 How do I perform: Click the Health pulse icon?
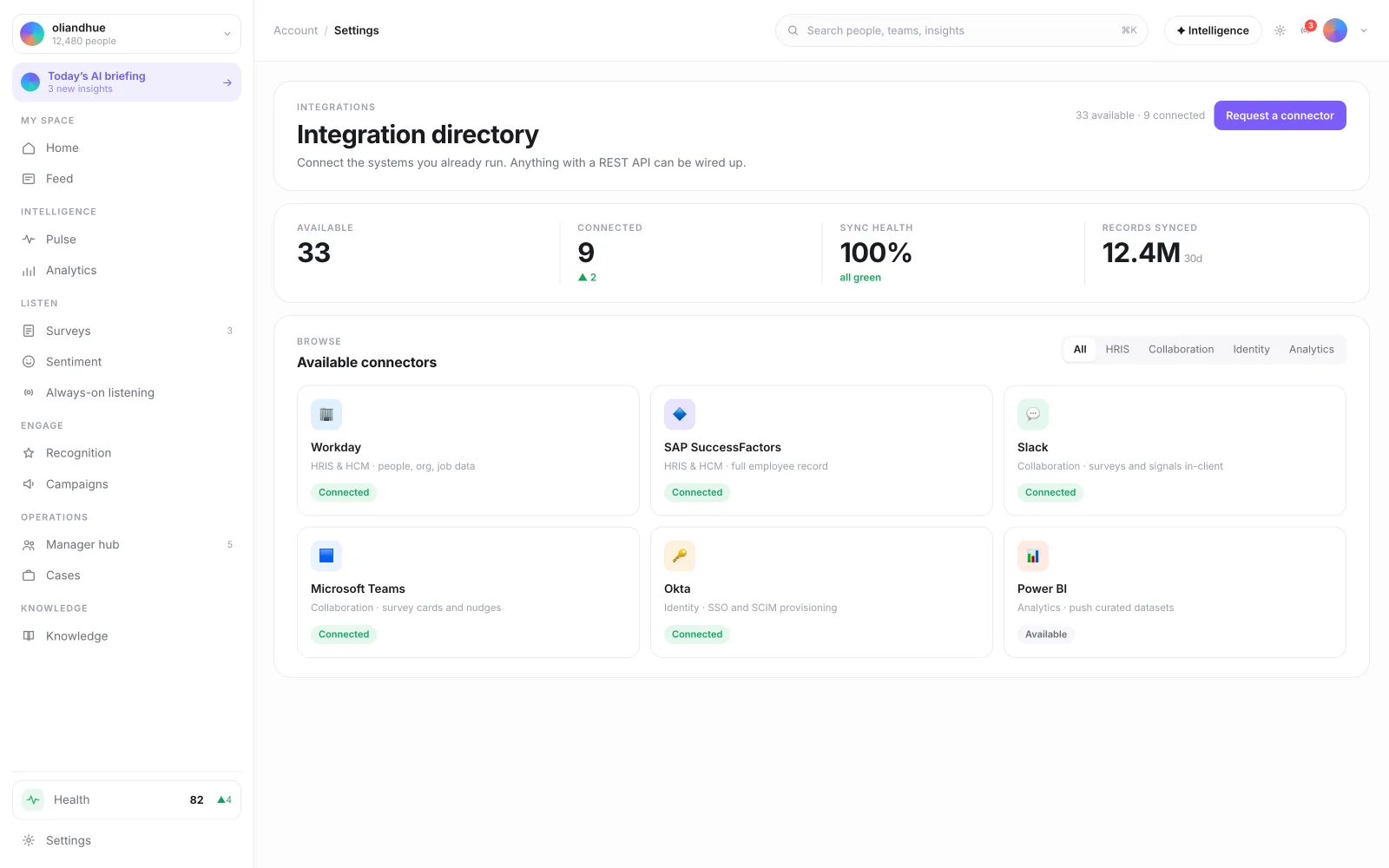(33, 800)
